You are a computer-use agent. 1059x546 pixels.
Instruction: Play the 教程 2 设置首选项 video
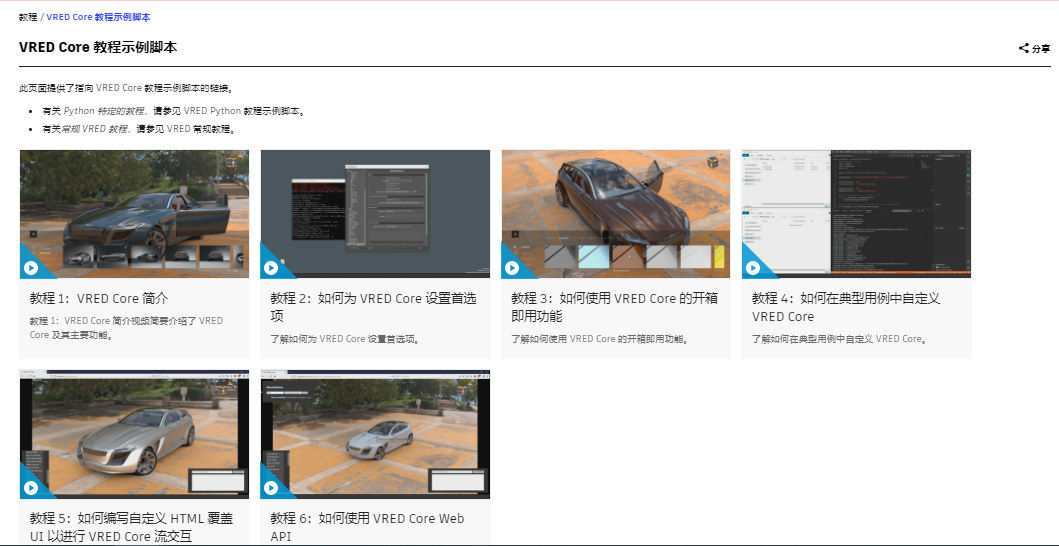[x=271, y=268]
